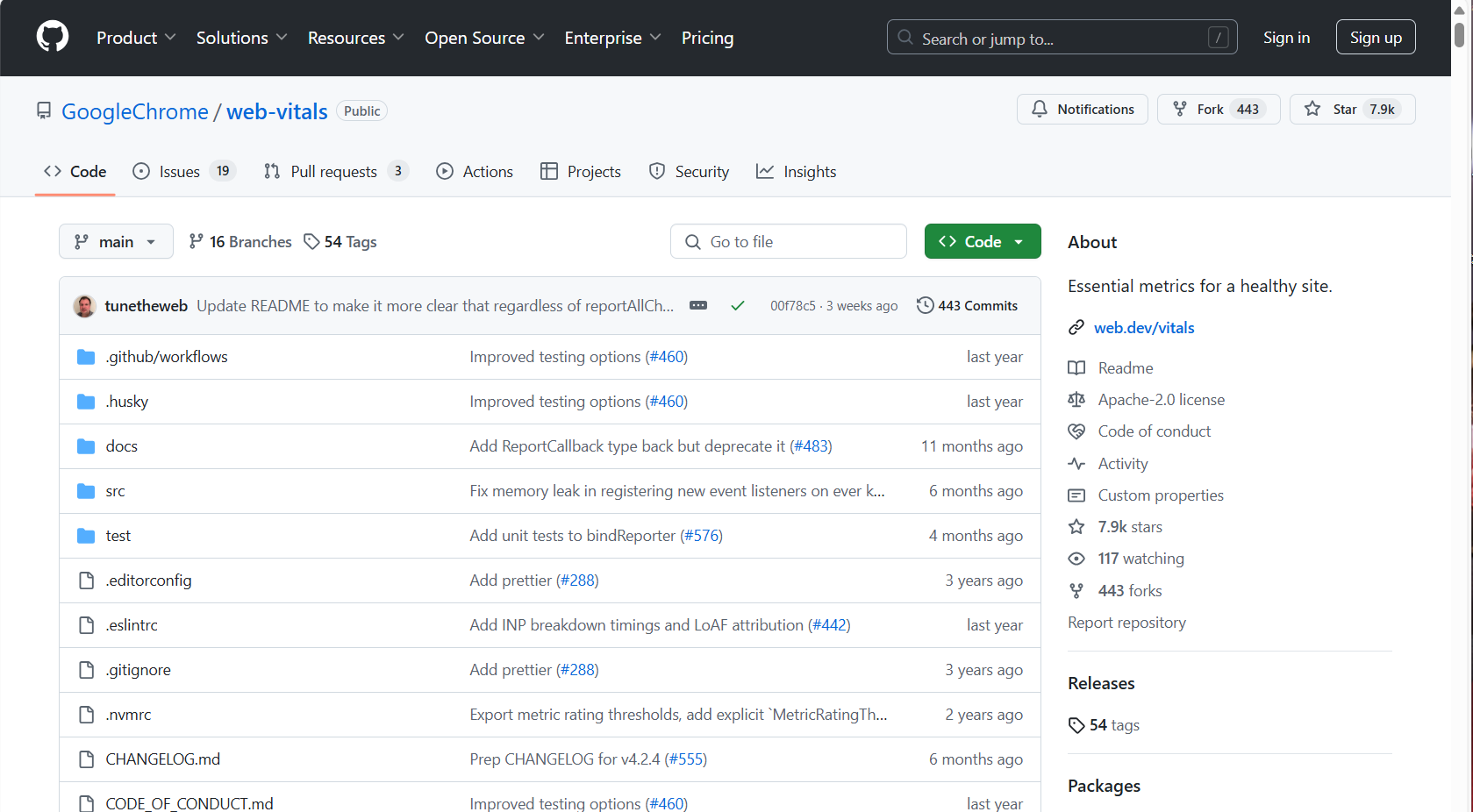Click the pulse icon beside Activity
1473x812 pixels.
(1076, 464)
